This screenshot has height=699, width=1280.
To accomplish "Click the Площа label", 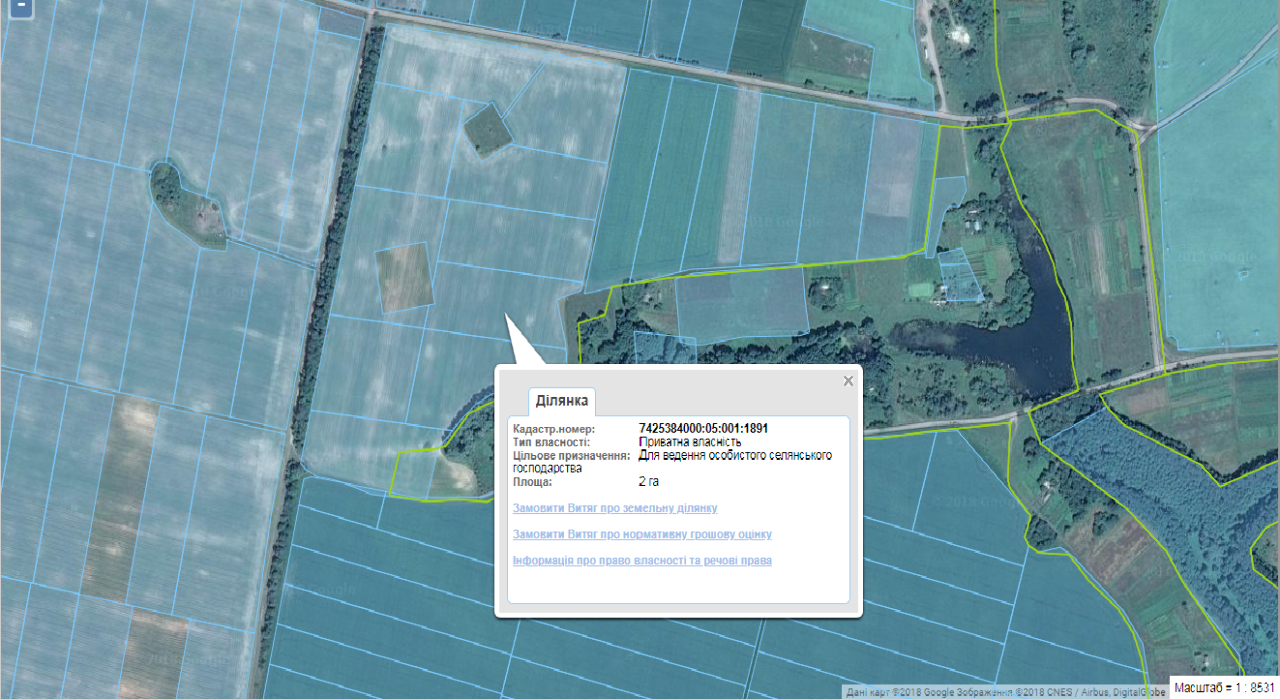I will pos(532,482).
